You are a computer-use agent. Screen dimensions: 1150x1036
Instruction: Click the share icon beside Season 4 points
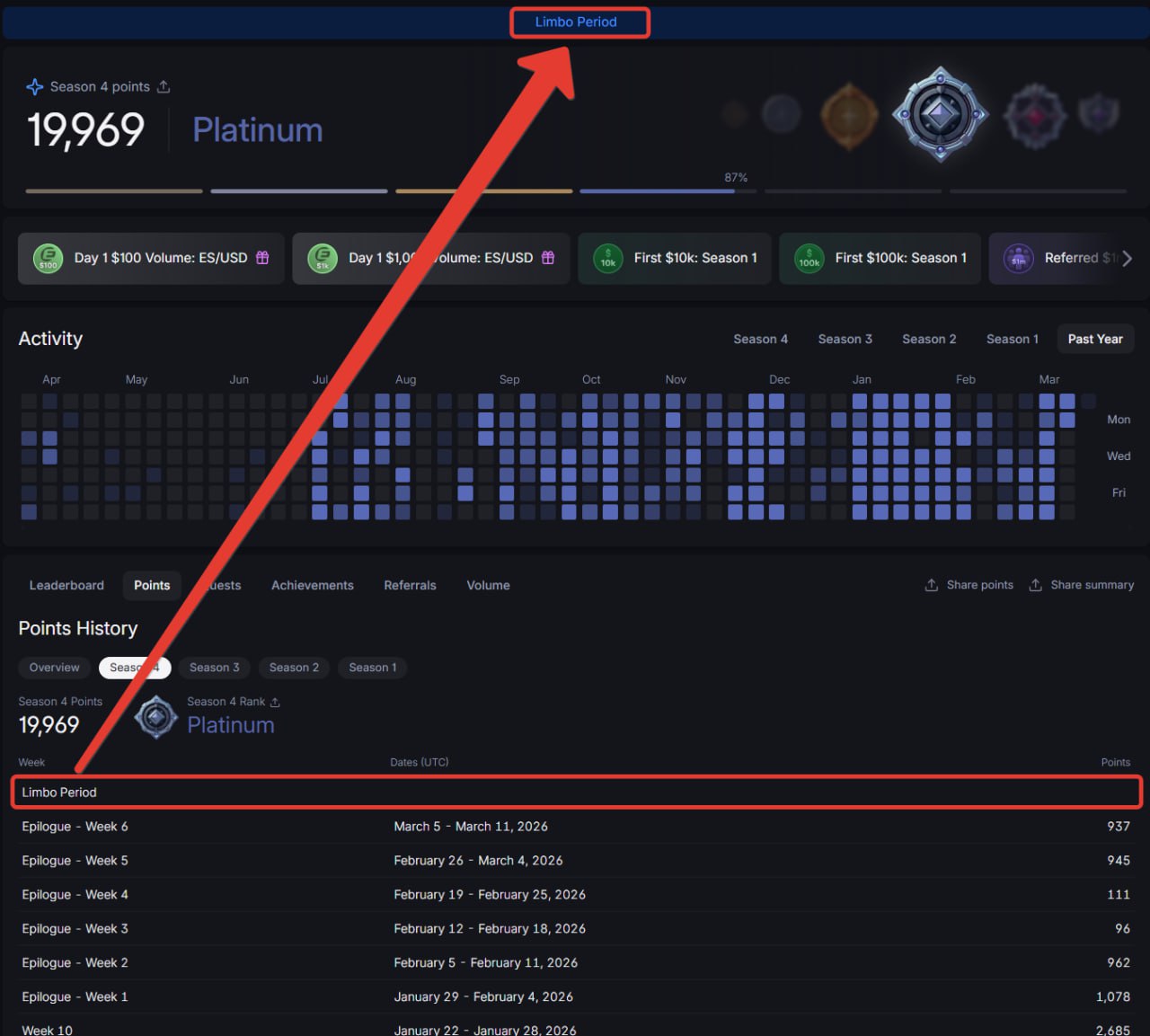click(x=164, y=87)
